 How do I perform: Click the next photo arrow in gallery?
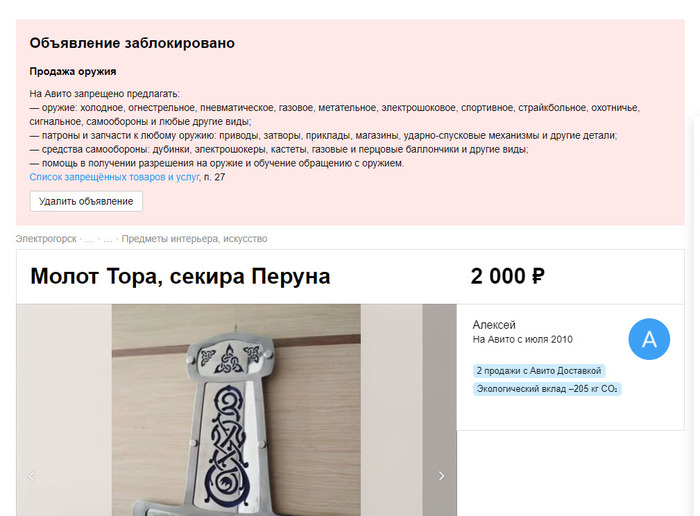pos(441,476)
